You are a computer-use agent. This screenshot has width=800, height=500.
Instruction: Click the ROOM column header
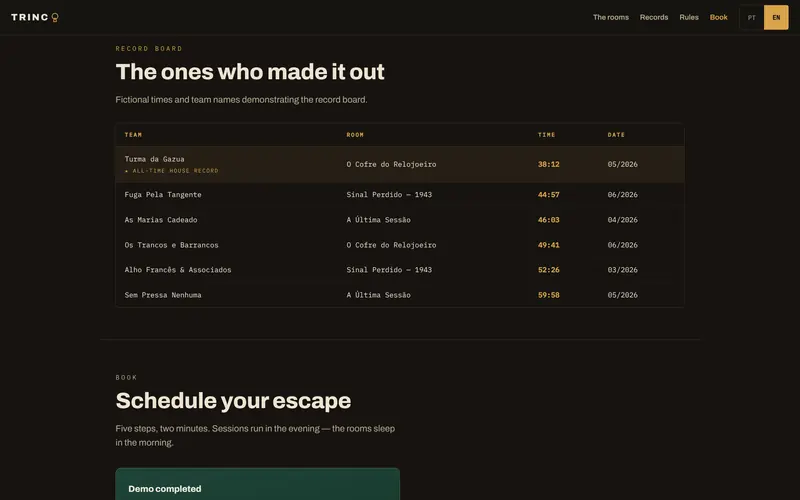coord(355,135)
